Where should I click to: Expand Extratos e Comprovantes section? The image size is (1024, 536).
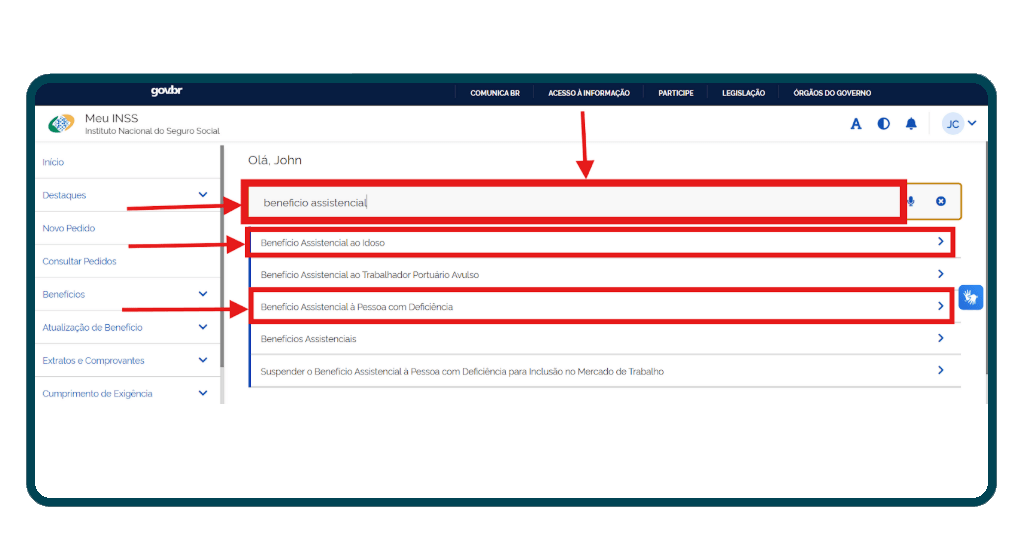203,360
